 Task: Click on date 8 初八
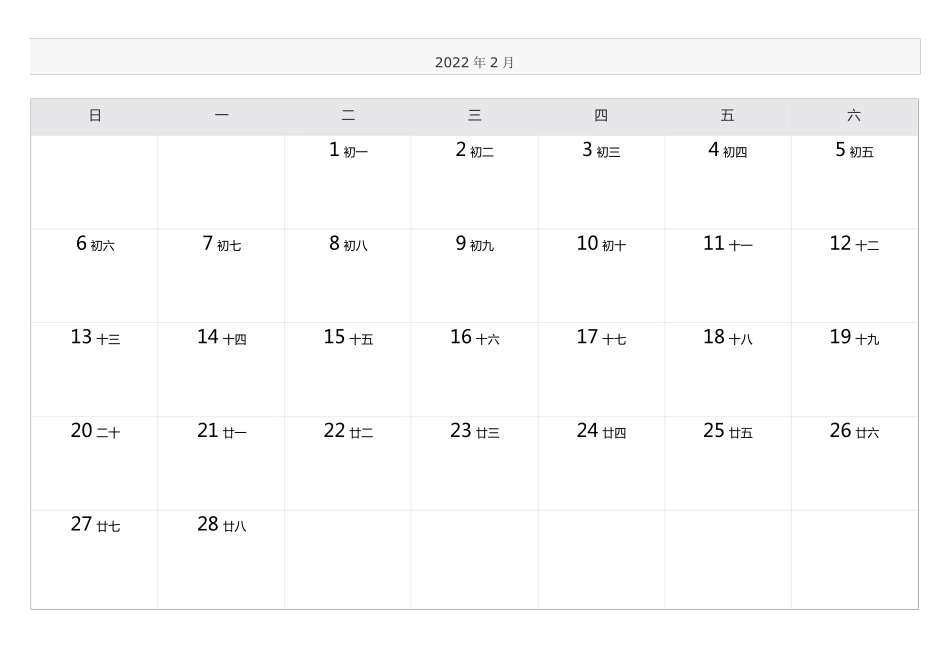348,244
